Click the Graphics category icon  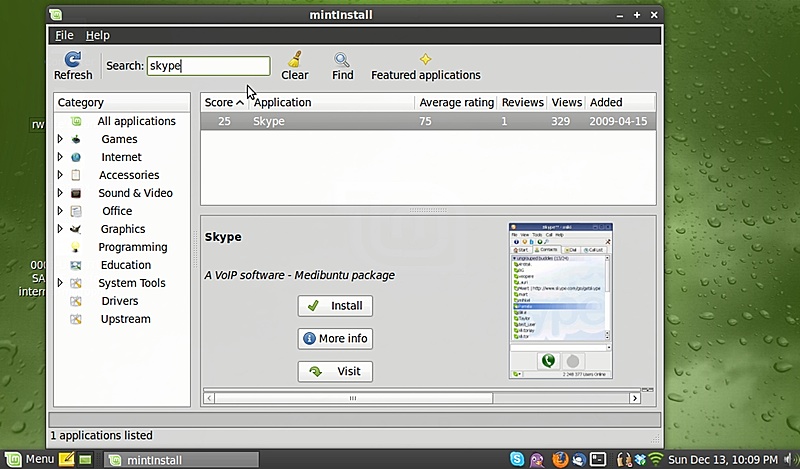click(x=76, y=229)
